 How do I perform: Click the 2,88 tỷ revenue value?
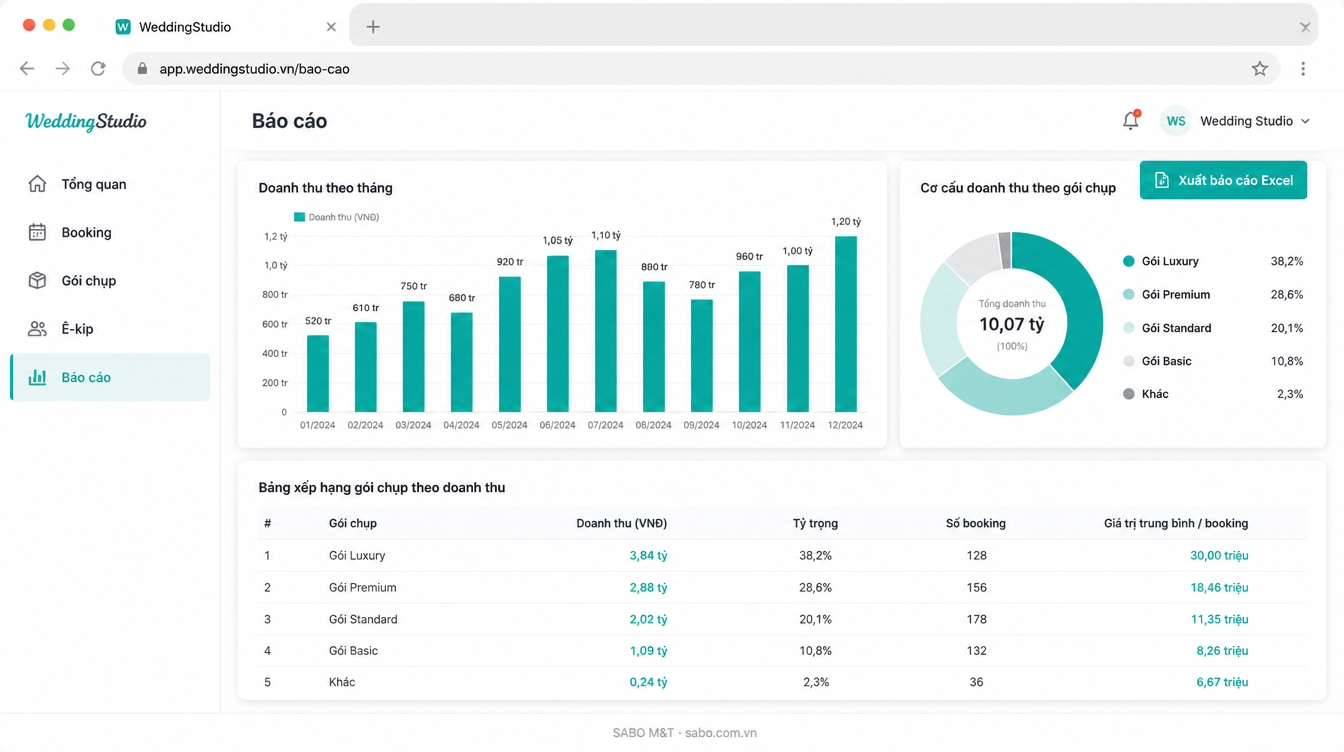coord(648,587)
